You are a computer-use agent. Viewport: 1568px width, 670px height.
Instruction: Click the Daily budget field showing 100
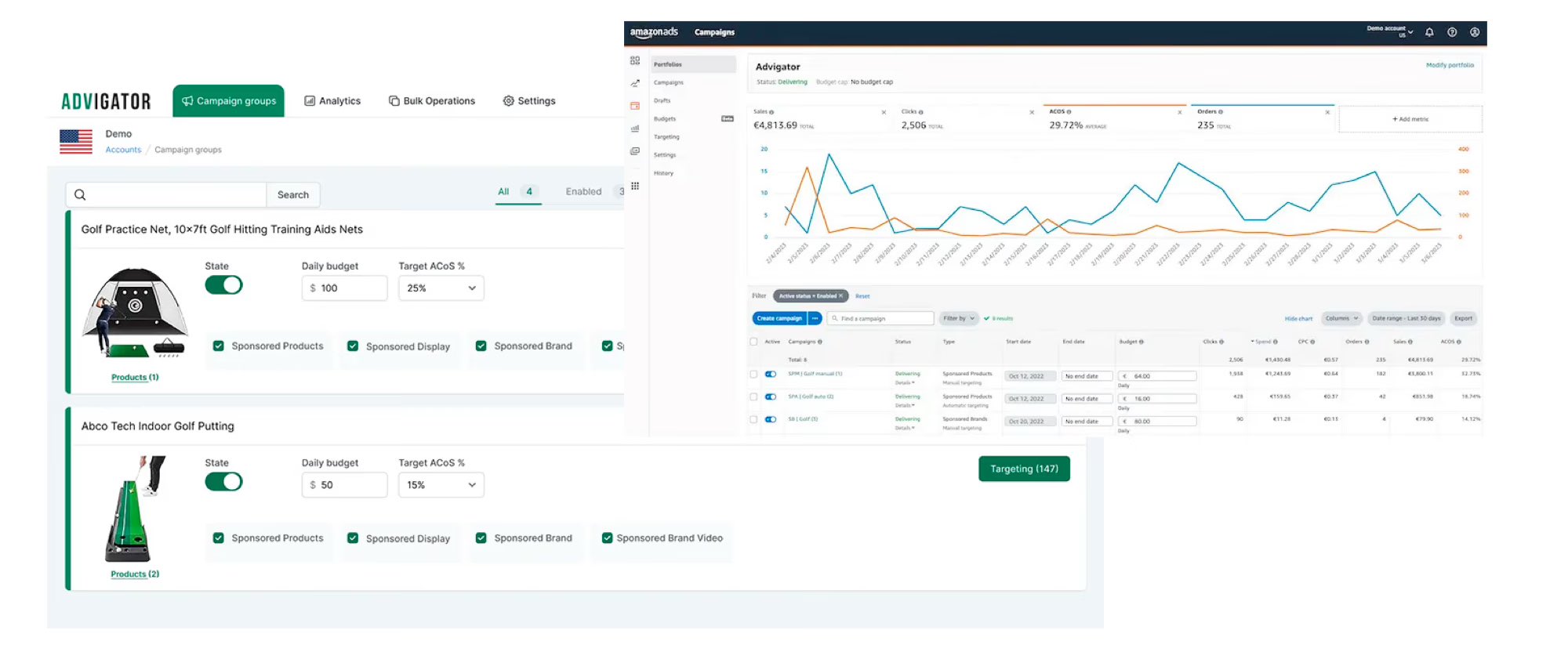pyautogui.click(x=344, y=288)
